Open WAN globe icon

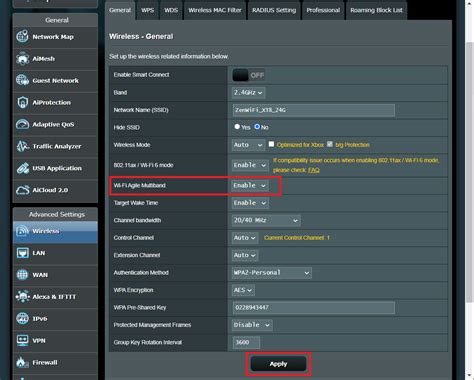[x=22, y=275]
